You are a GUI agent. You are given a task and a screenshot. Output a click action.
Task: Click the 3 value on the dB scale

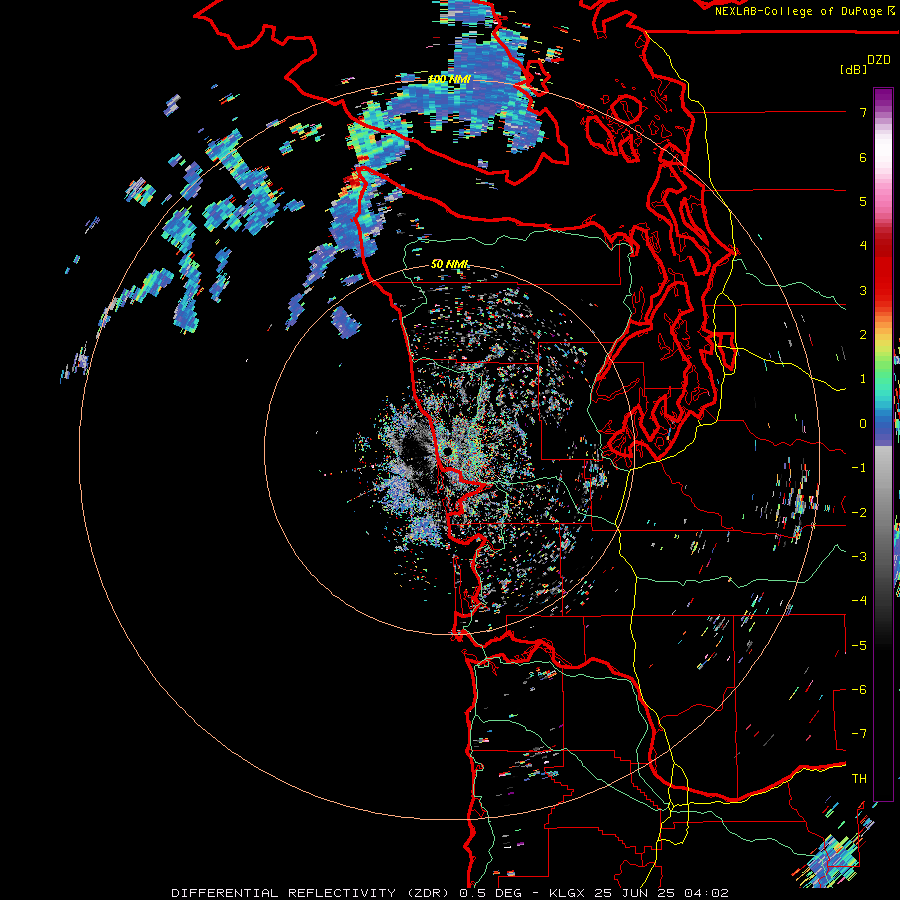click(x=863, y=290)
